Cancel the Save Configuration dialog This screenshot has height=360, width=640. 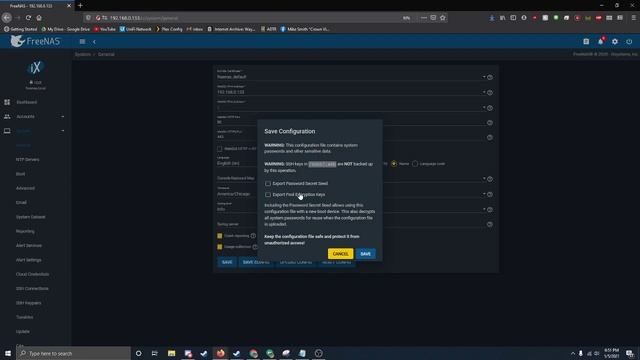pyautogui.click(x=340, y=254)
